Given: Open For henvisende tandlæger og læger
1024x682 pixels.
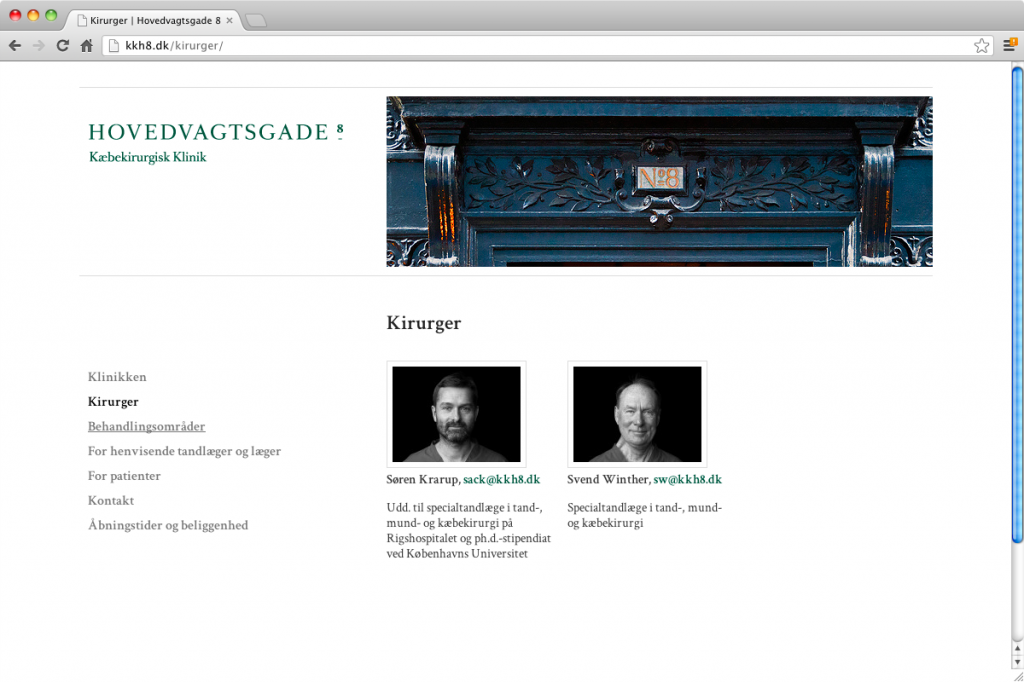Looking at the screenshot, I should pyautogui.click(x=184, y=451).
